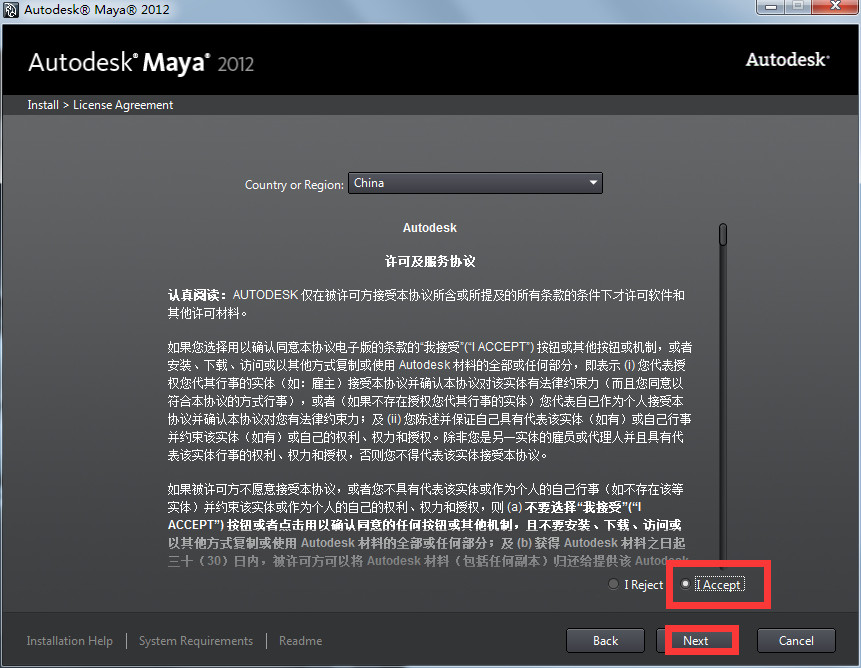The width and height of the screenshot is (861, 668).
Task: Open the System Requirements link
Action: tap(195, 641)
